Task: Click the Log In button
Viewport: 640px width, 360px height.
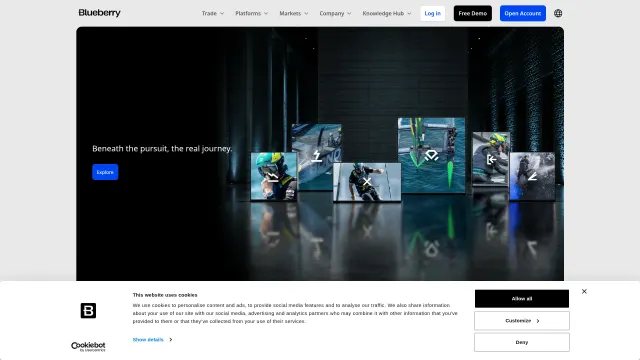Action: point(433,13)
